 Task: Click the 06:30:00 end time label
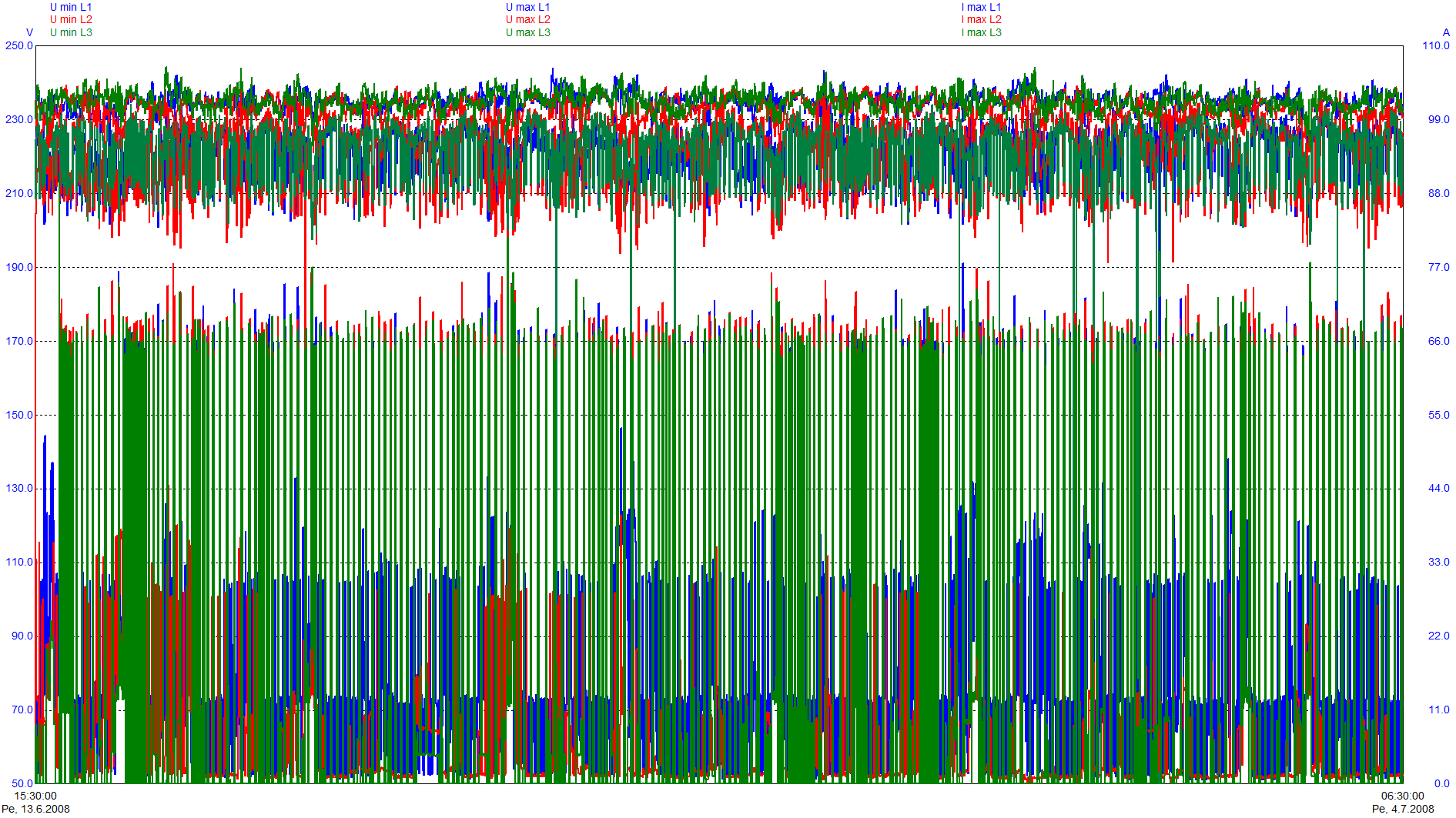1402,796
